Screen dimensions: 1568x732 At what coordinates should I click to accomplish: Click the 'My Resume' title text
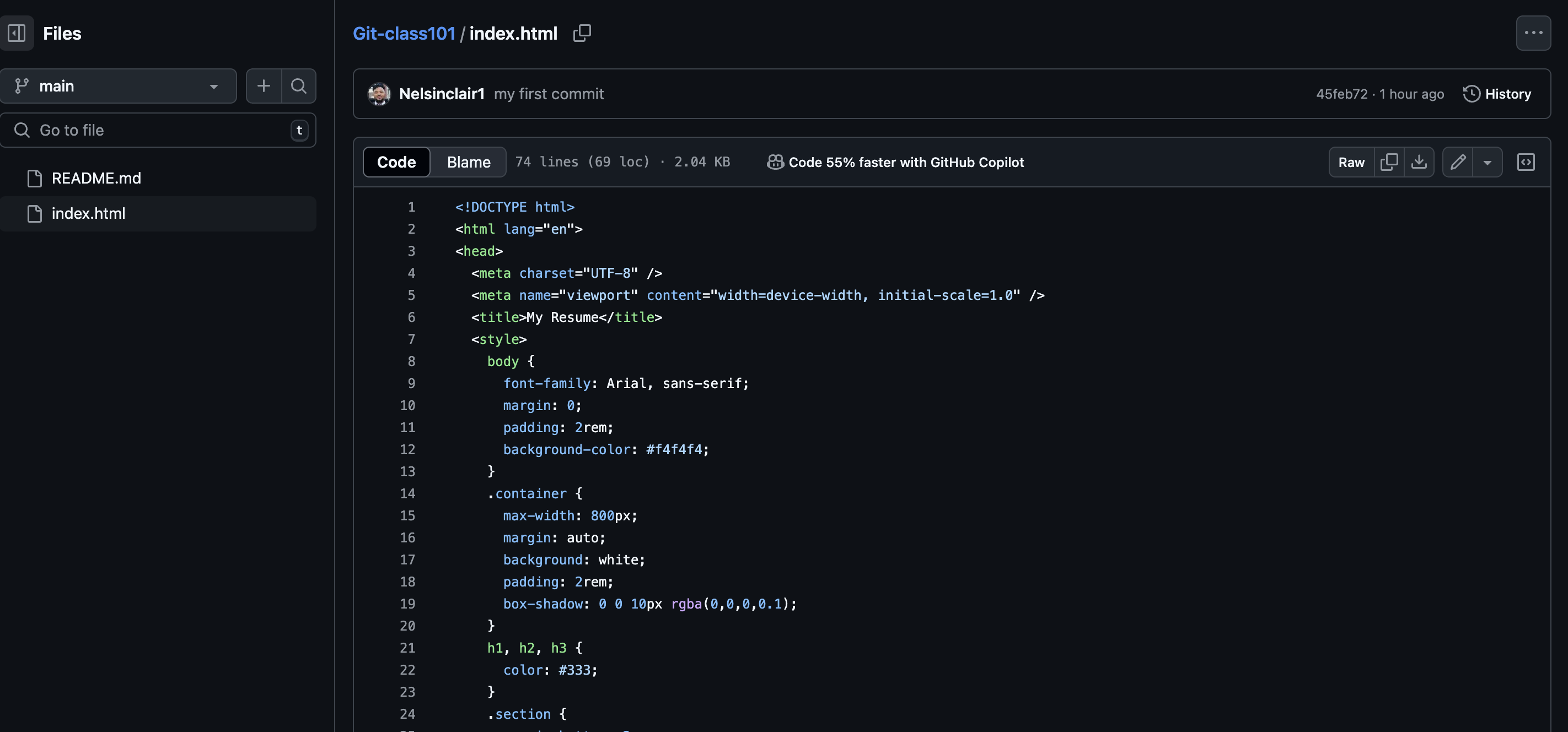click(562, 317)
